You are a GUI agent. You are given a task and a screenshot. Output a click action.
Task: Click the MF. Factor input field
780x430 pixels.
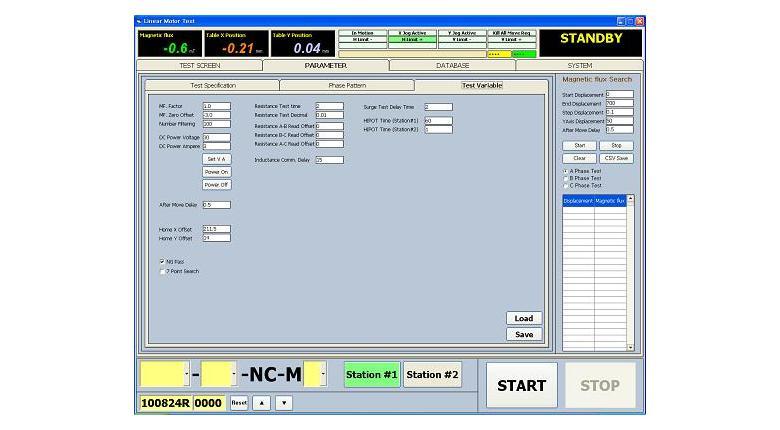coord(216,106)
